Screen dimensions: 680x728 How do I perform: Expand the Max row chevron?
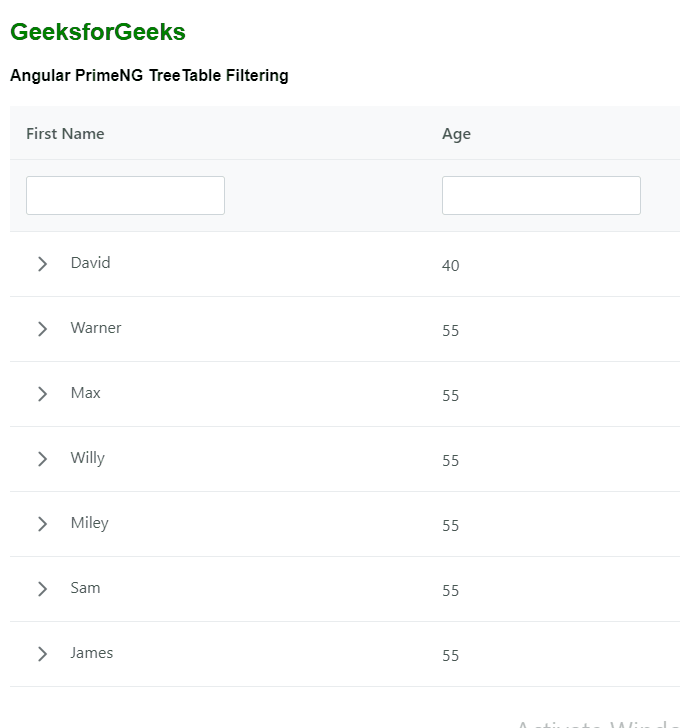point(42,394)
